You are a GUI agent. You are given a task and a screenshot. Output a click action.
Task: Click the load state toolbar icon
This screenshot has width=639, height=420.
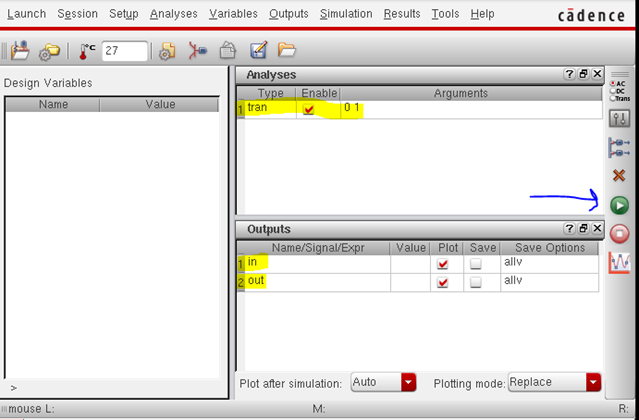coord(20,51)
